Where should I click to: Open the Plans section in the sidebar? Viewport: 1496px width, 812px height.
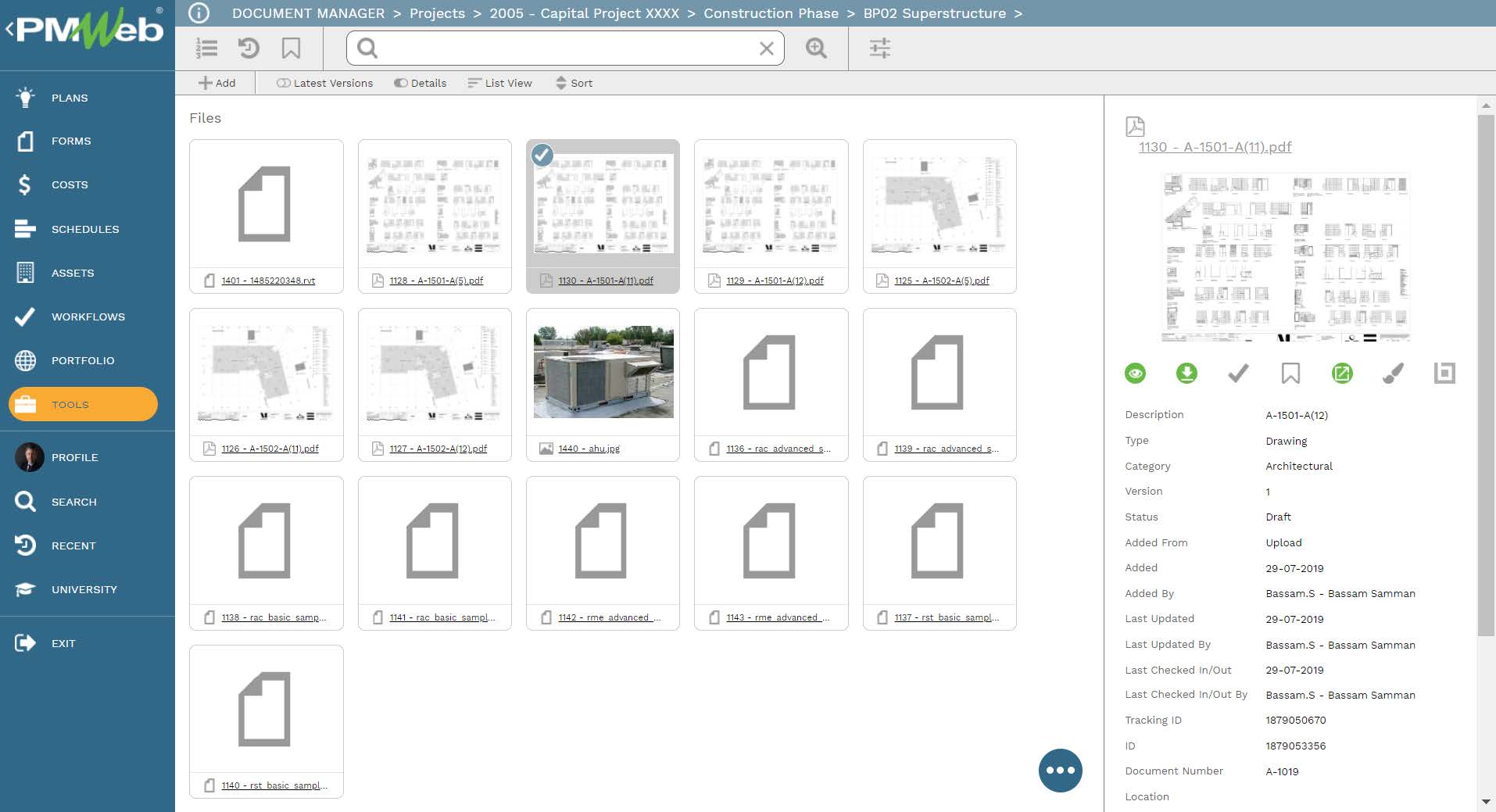coord(68,98)
